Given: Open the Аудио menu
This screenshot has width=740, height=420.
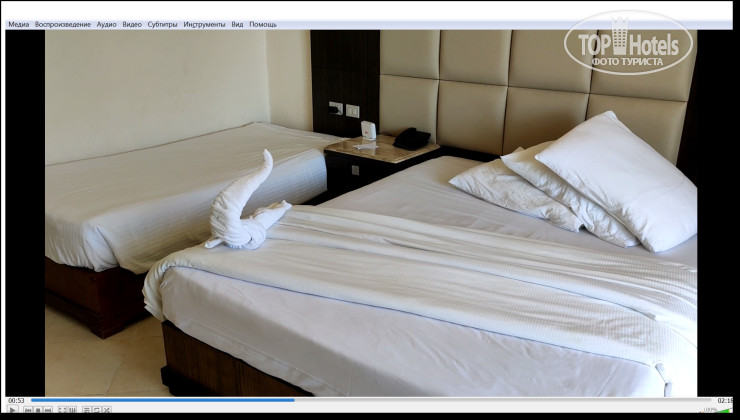Looking at the screenshot, I should pyautogui.click(x=106, y=24).
